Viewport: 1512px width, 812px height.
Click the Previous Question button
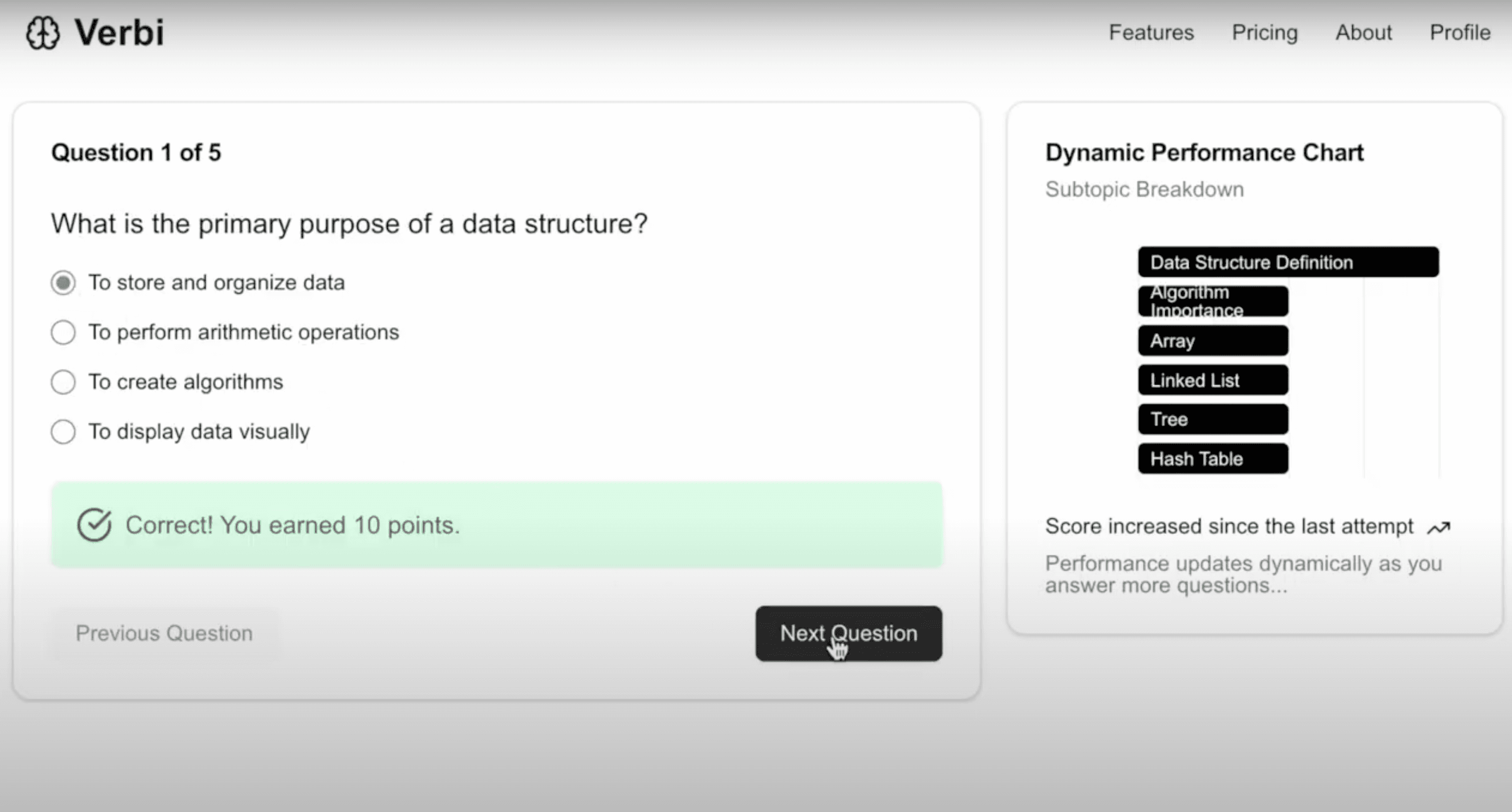164,633
